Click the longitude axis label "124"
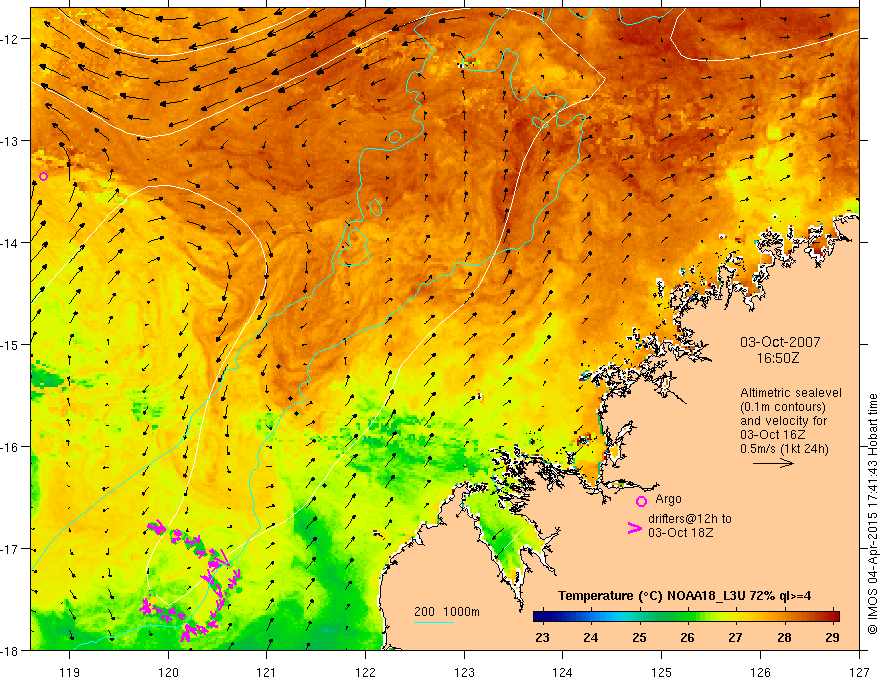Image resolution: width=880 pixels, height=680 pixels. click(563, 672)
